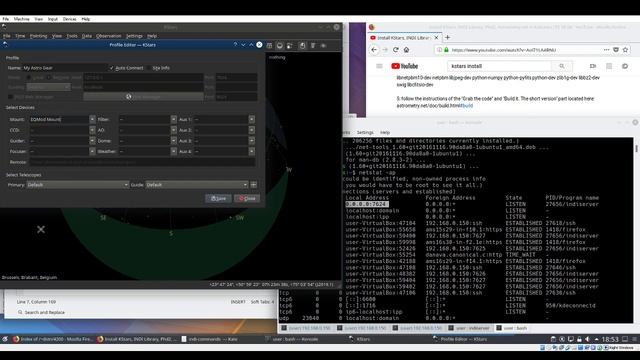Click Search and Replace in Kate
Image resolution: width=640 pixels, height=360 pixels.
tap(44, 312)
